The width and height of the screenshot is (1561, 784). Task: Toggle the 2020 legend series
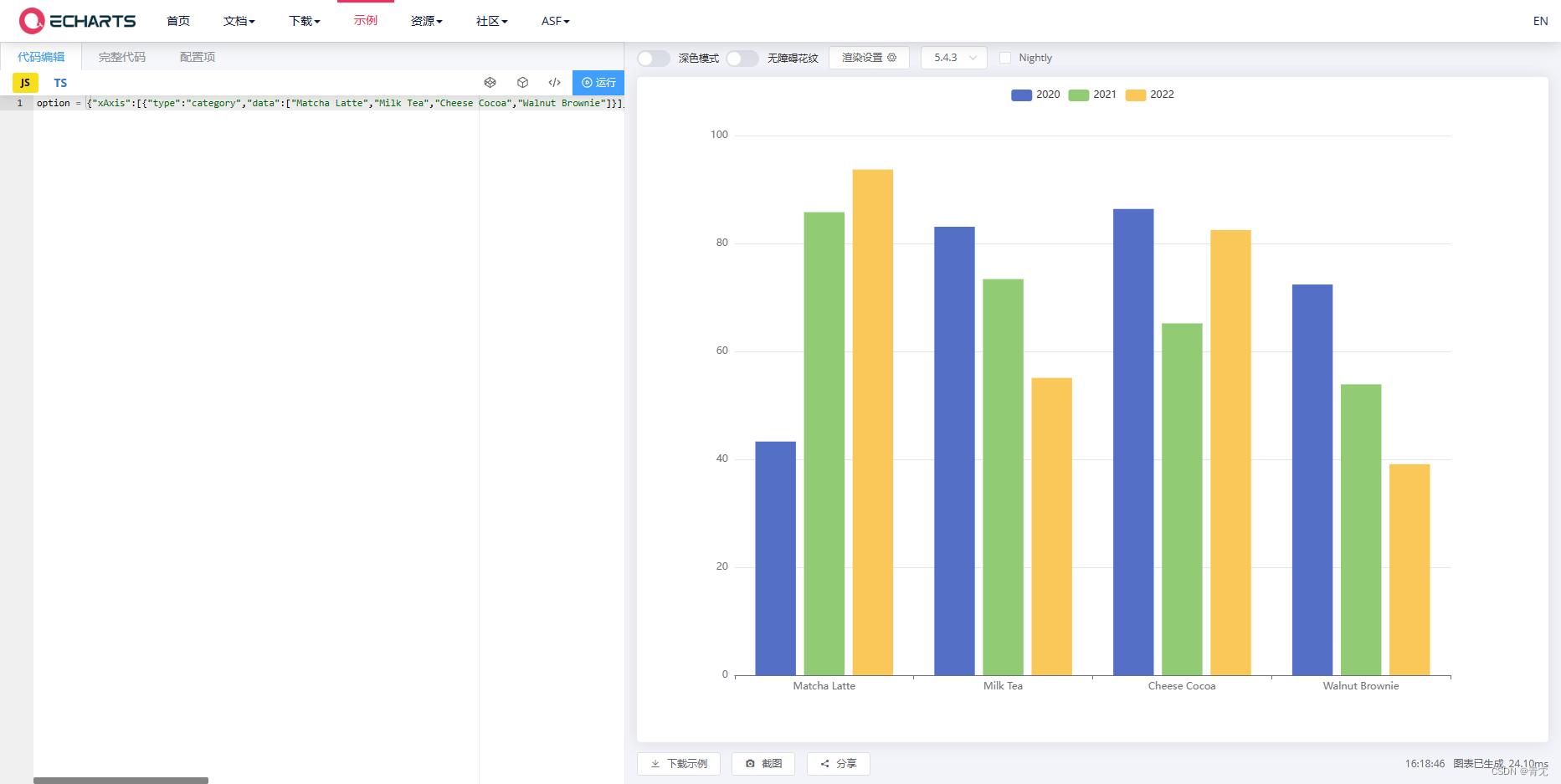pyautogui.click(x=1035, y=95)
